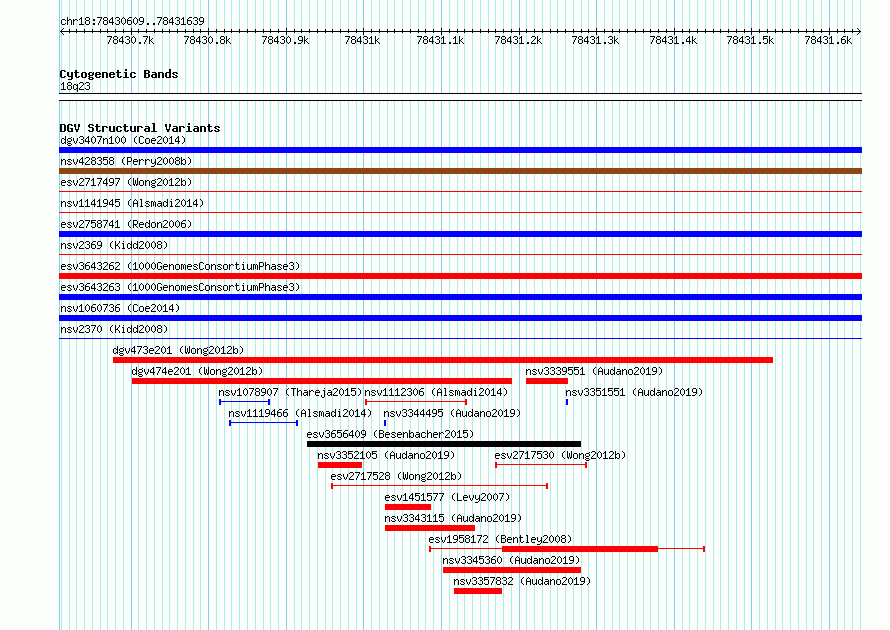The image size is (890, 630).
Task: Open dgv473e201 (Wong2012b) variant
Action: (178, 350)
